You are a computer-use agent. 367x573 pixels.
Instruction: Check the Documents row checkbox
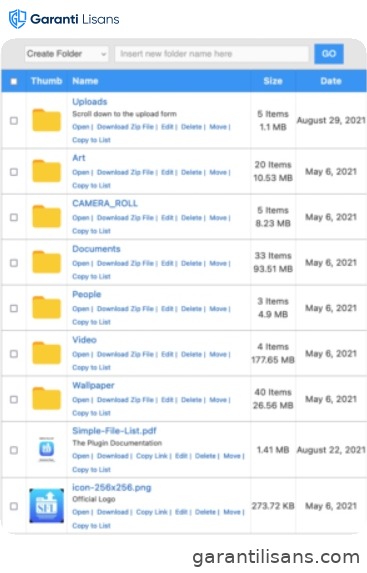pyautogui.click(x=14, y=263)
